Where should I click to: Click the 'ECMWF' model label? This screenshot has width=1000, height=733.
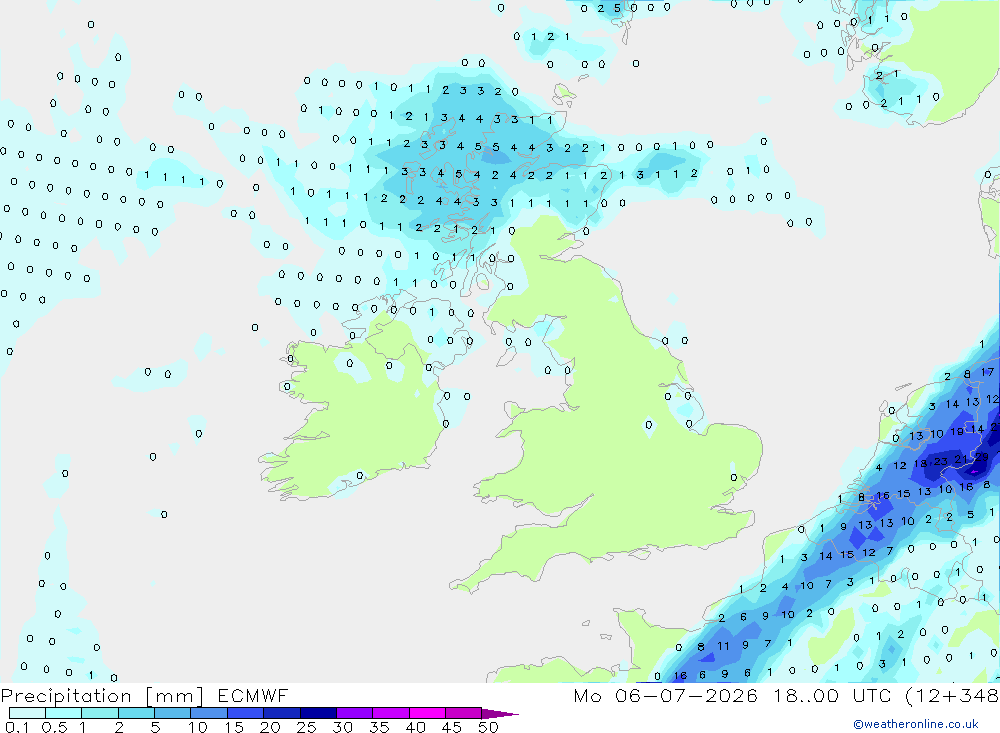pos(253,695)
